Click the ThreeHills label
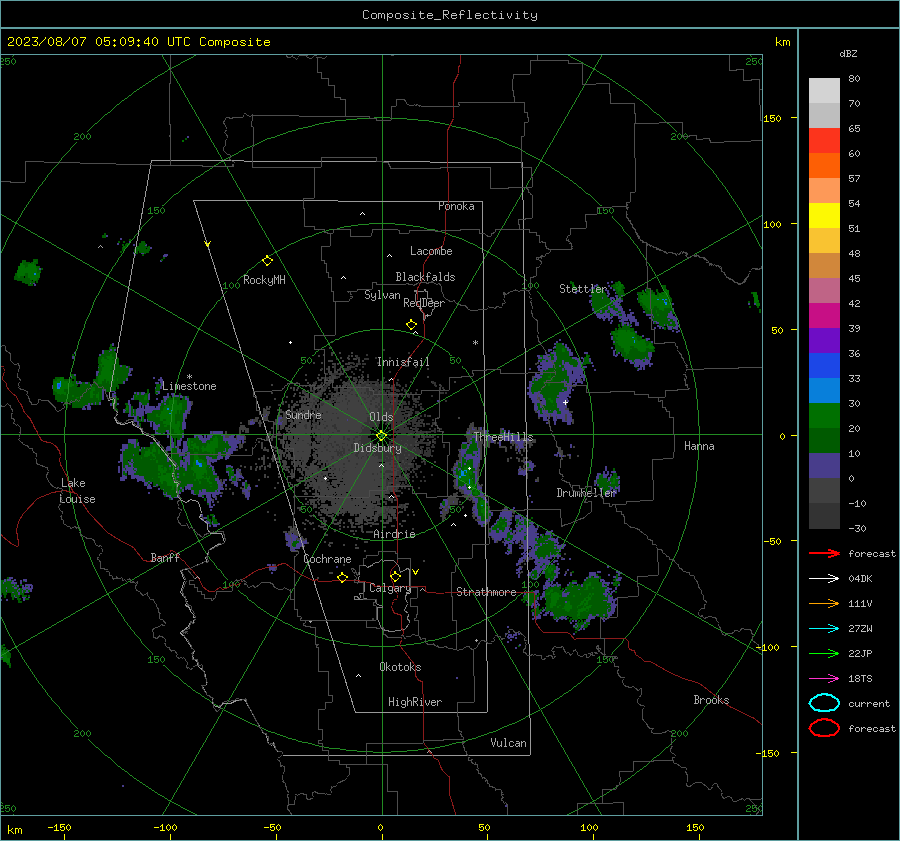Image resolution: width=900 pixels, height=841 pixels. pyautogui.click(x=503, y=437)
